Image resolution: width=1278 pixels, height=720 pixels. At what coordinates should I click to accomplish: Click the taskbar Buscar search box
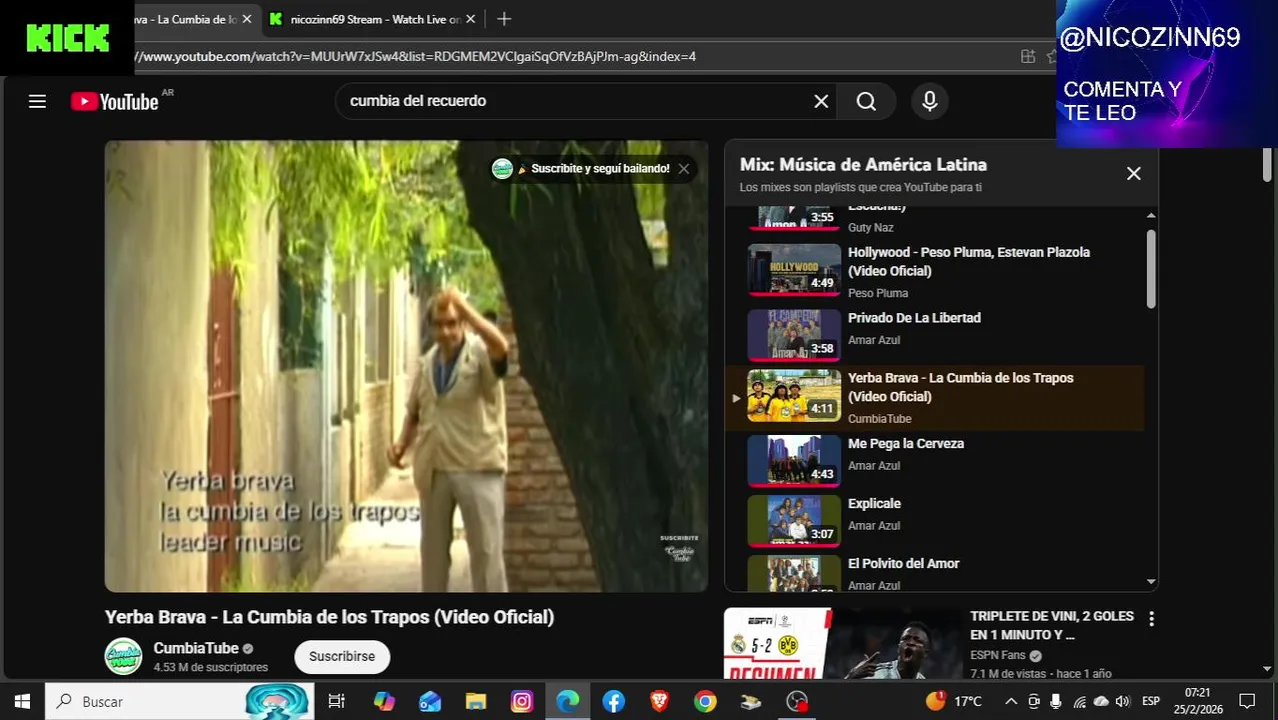point(180,701)
